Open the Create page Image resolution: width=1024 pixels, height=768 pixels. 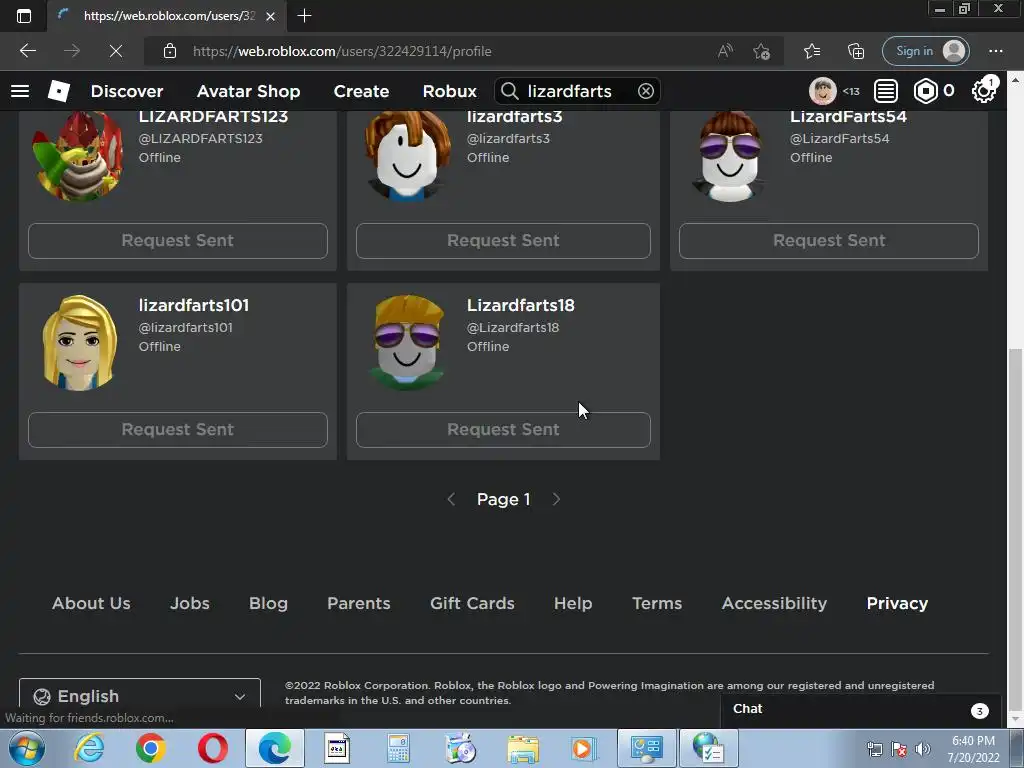(x=361, y=91)
